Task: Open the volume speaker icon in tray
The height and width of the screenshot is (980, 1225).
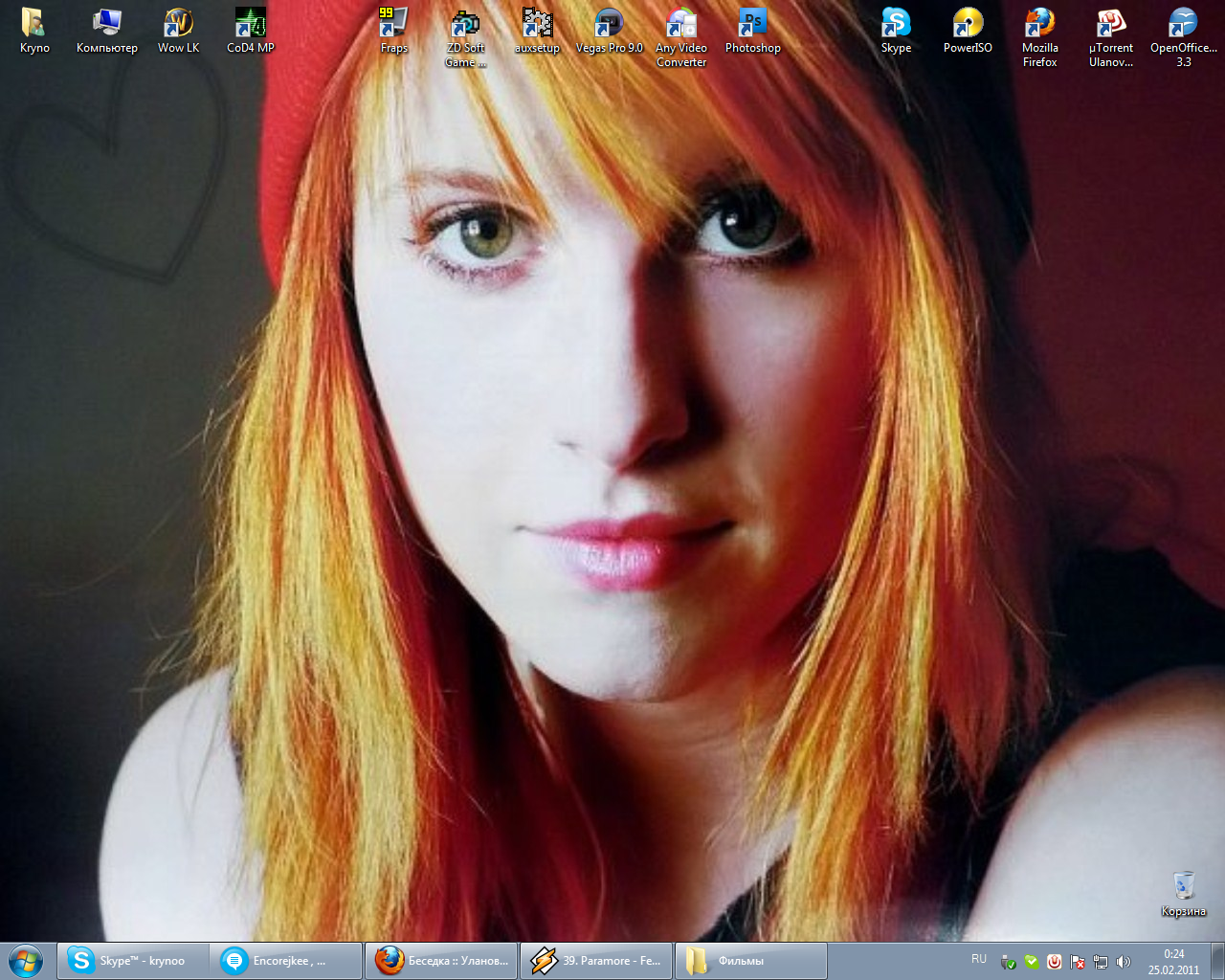Action: 1124,962
